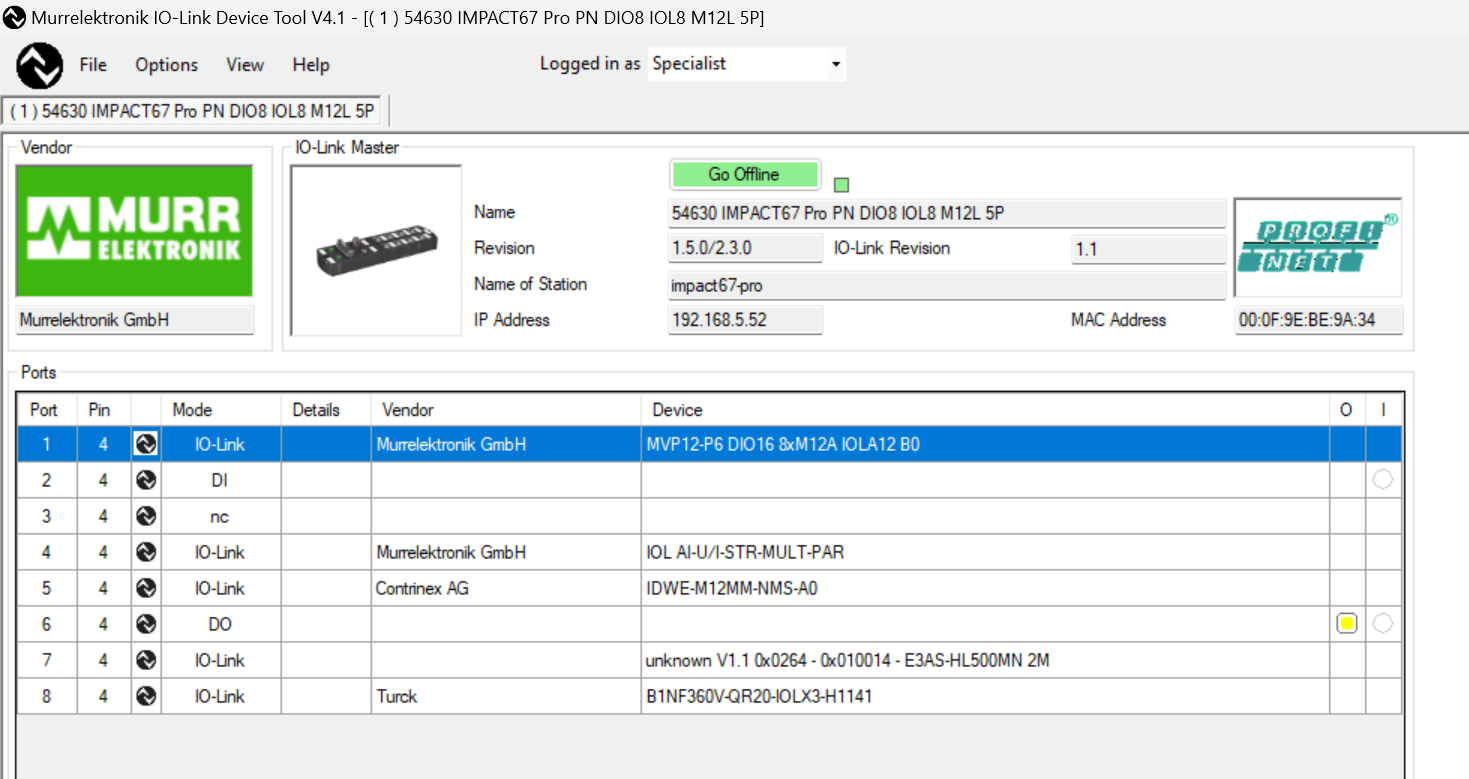Open the Help menu

click(x=311, y=65)
